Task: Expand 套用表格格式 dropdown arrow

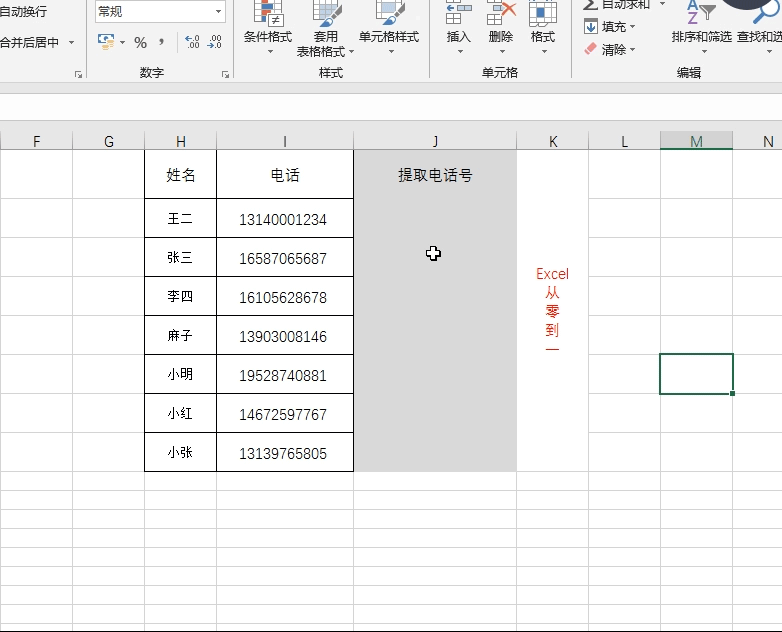Action: 352,52
